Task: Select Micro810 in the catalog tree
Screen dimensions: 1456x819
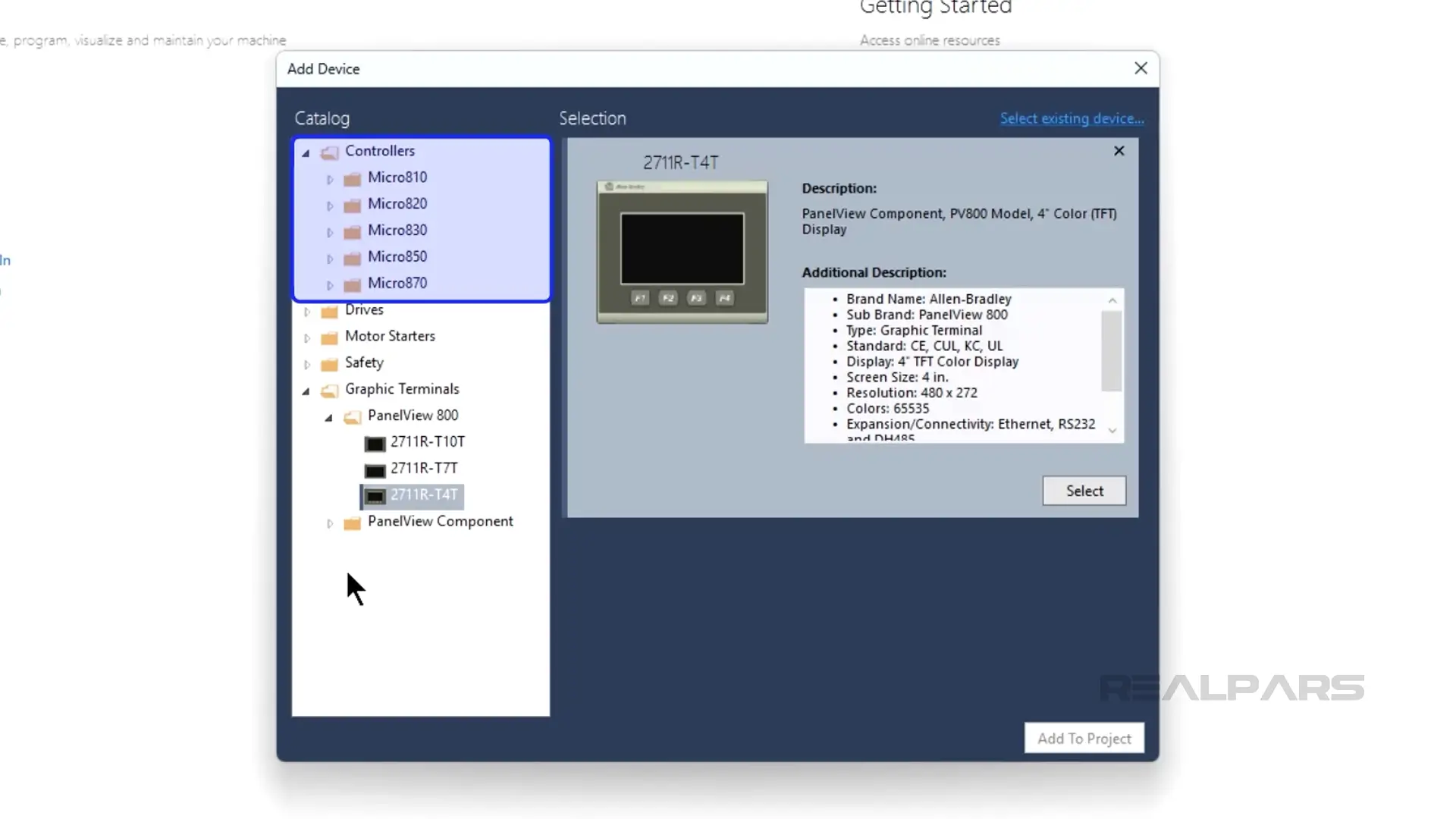Action: tap(397, 177)
